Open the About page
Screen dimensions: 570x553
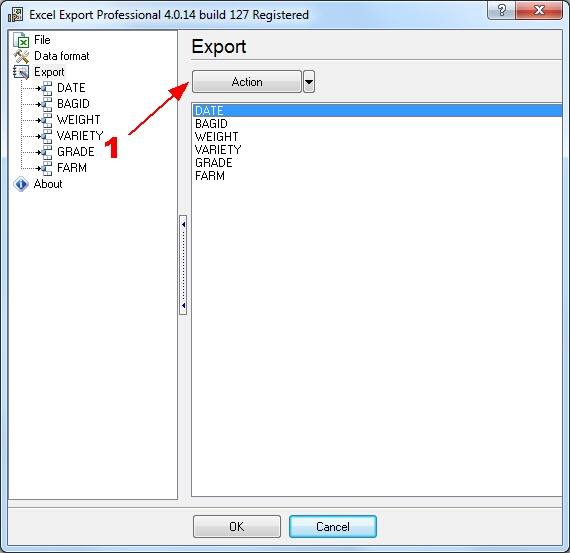click(48, 184)
